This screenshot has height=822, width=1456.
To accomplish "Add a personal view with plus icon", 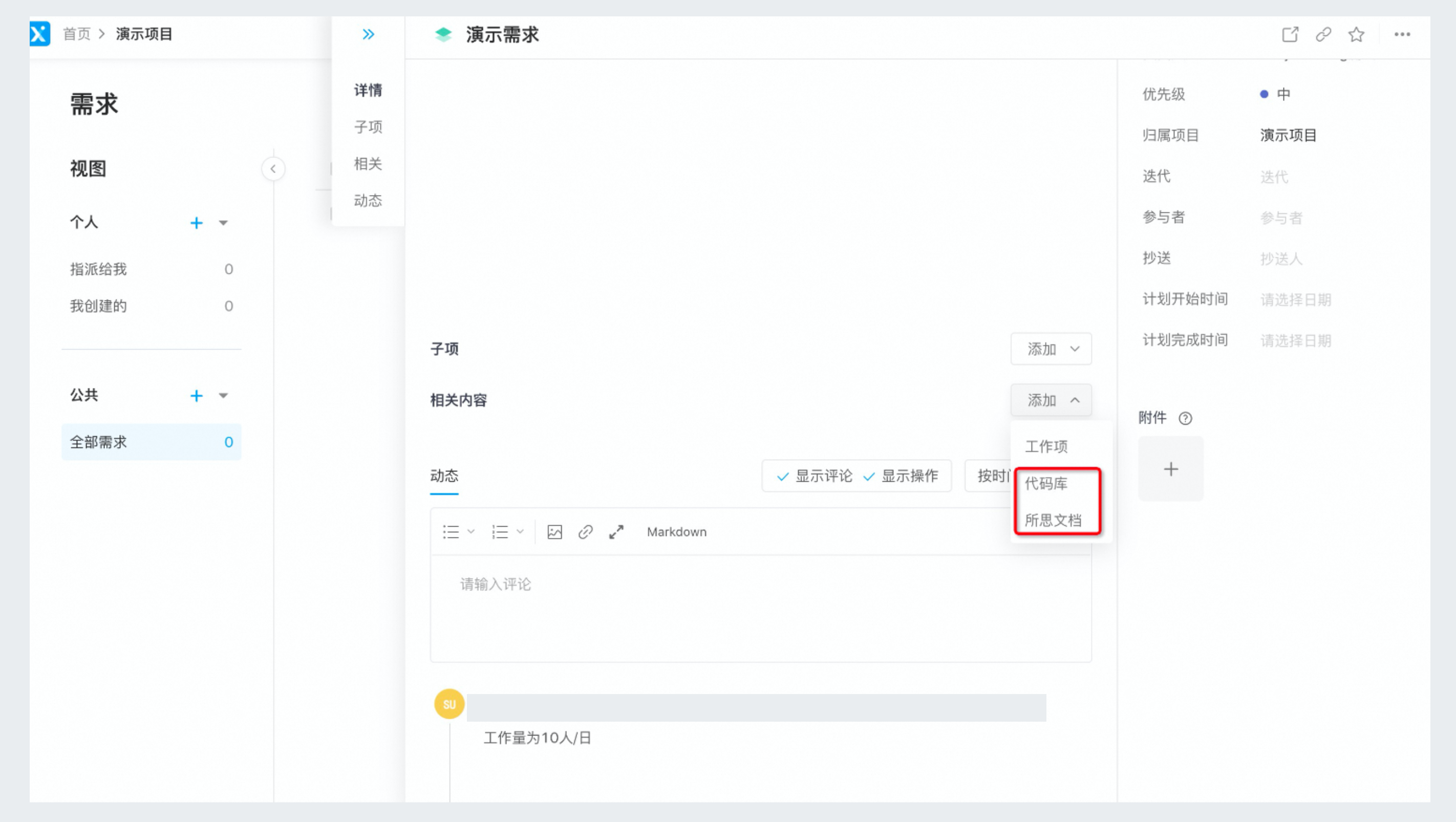I will [196, 223].
